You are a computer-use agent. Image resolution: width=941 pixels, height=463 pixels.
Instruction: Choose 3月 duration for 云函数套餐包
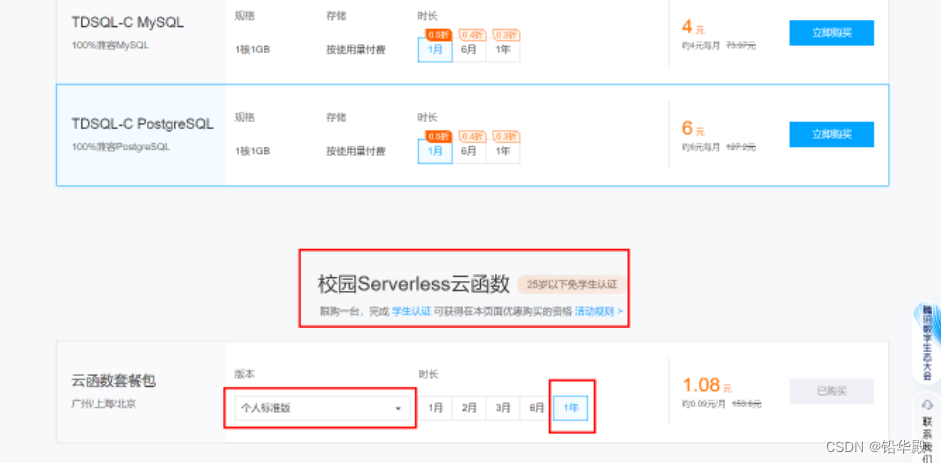(x=503, y=408)
